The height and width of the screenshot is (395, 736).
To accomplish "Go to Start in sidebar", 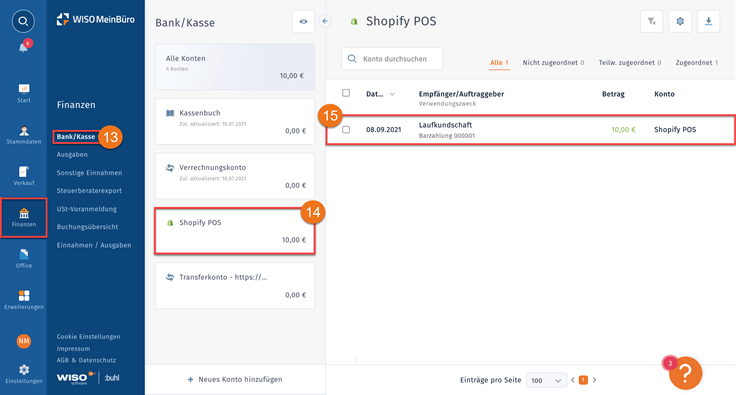I will (x=24, y=93).
